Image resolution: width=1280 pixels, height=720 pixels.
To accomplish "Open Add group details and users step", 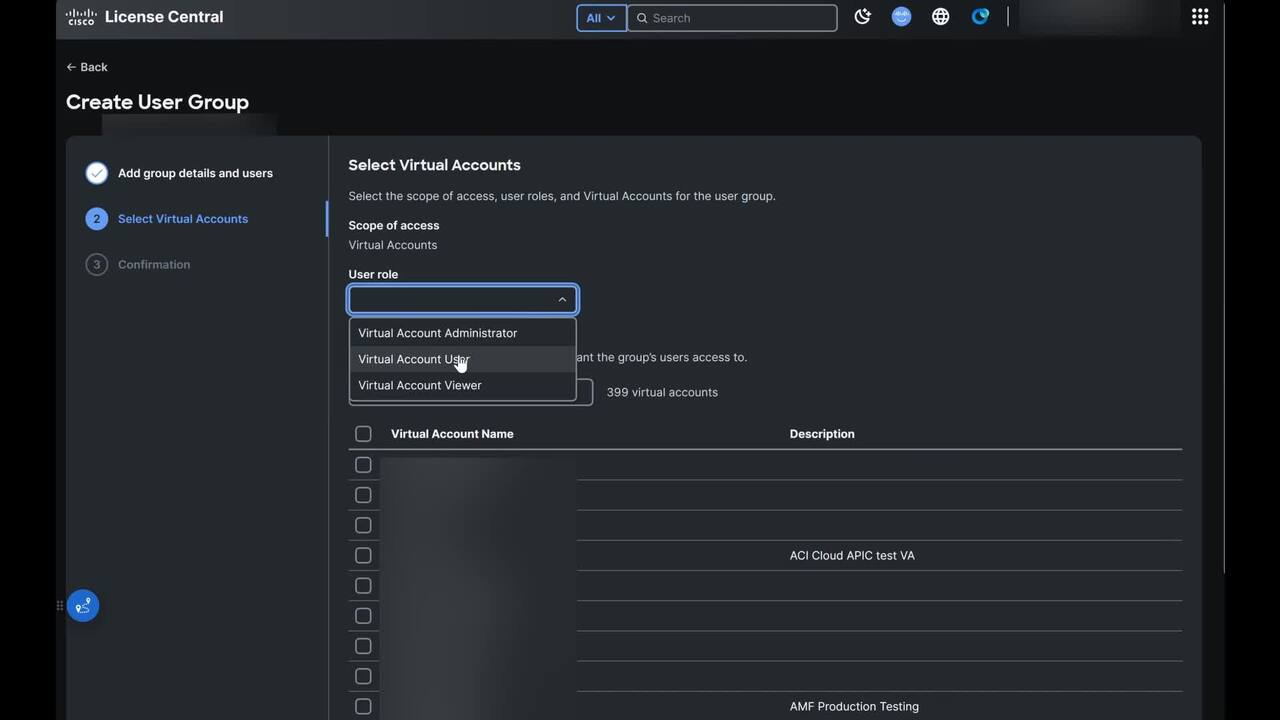I will point(195,173).
